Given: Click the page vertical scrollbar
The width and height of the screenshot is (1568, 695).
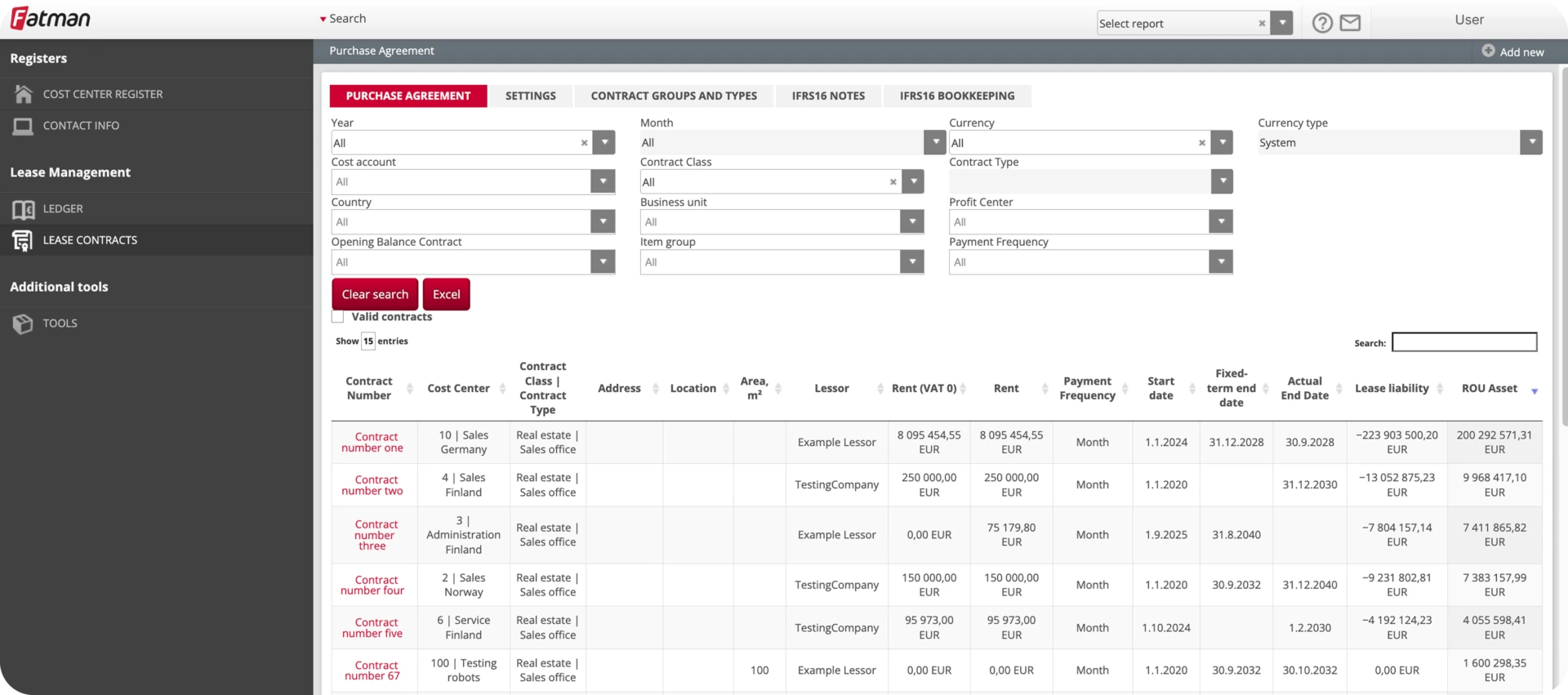Looking at the screenshot, I should click(1563, 245).
